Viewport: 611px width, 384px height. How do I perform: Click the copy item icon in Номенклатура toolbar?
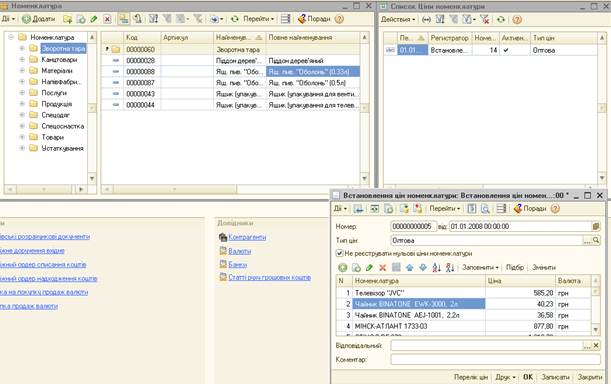tap(81, 19)
